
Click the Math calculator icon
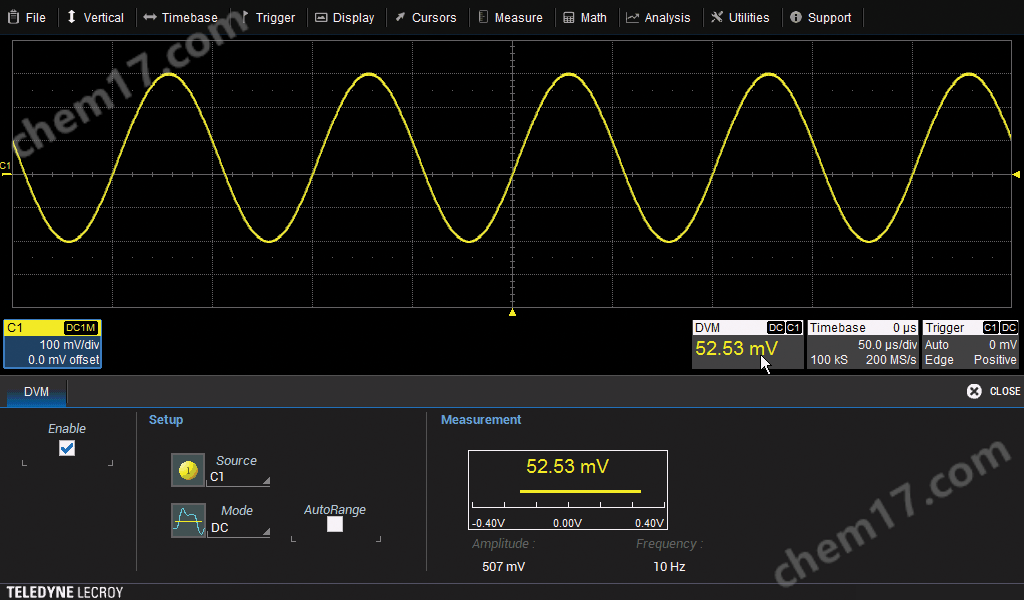click(x=569, y=18)
